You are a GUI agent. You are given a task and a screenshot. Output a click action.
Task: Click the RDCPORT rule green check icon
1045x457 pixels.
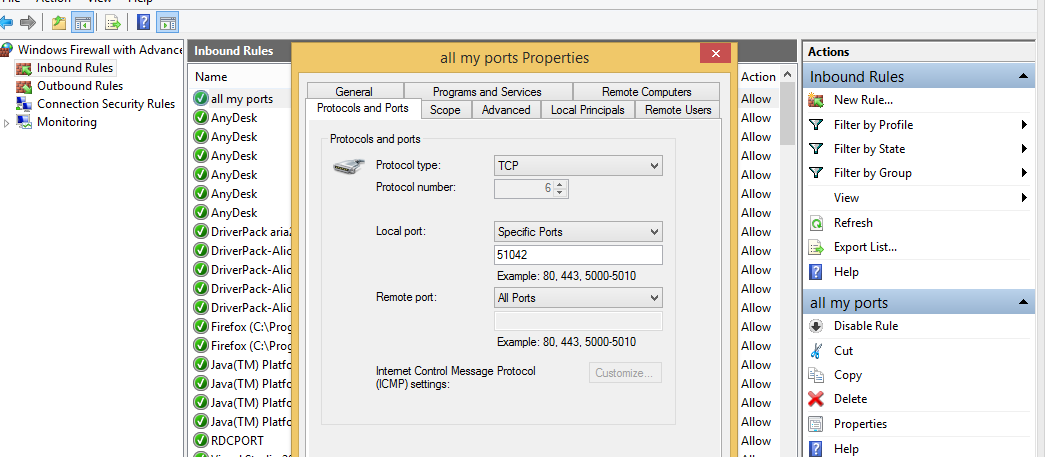click(x=200, y=440)
